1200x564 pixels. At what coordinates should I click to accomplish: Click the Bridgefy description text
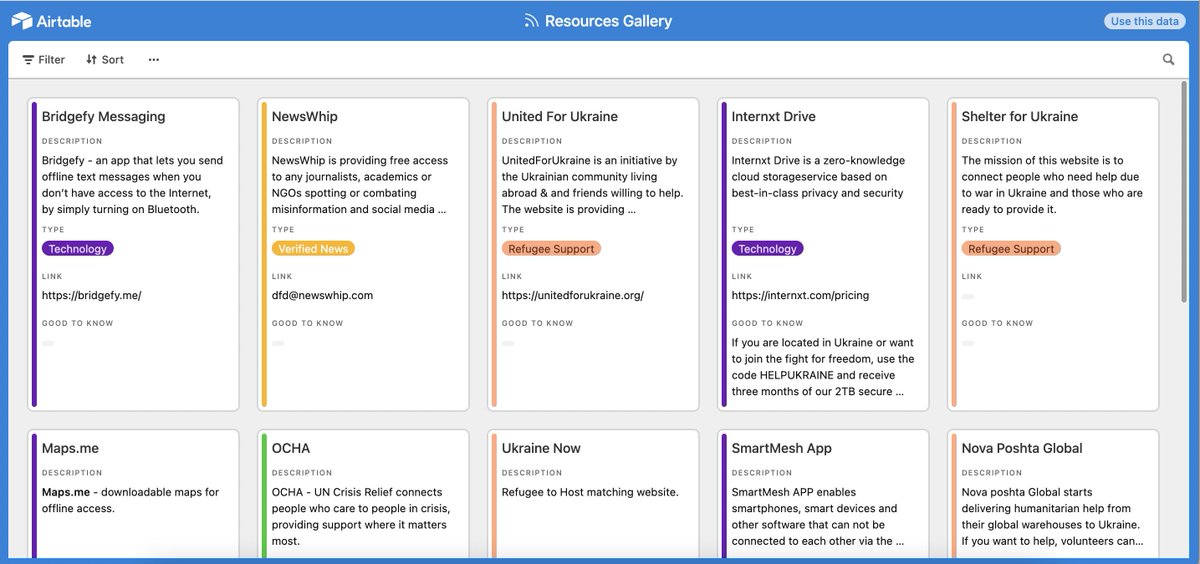133,185
